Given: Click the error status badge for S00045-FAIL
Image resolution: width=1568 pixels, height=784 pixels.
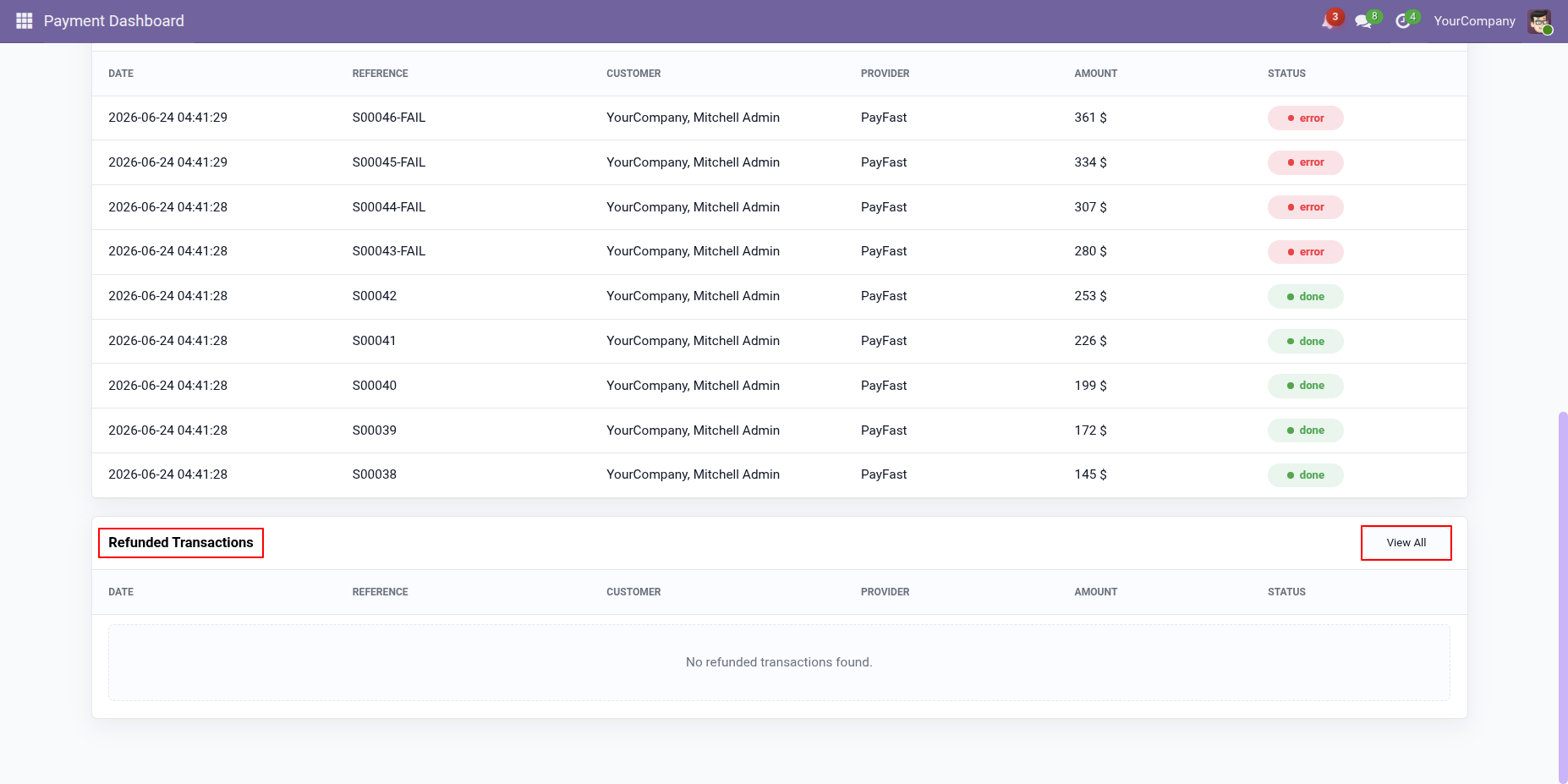Looking at the screenshot, I should pyautogui.click(x=1305, y=162).
